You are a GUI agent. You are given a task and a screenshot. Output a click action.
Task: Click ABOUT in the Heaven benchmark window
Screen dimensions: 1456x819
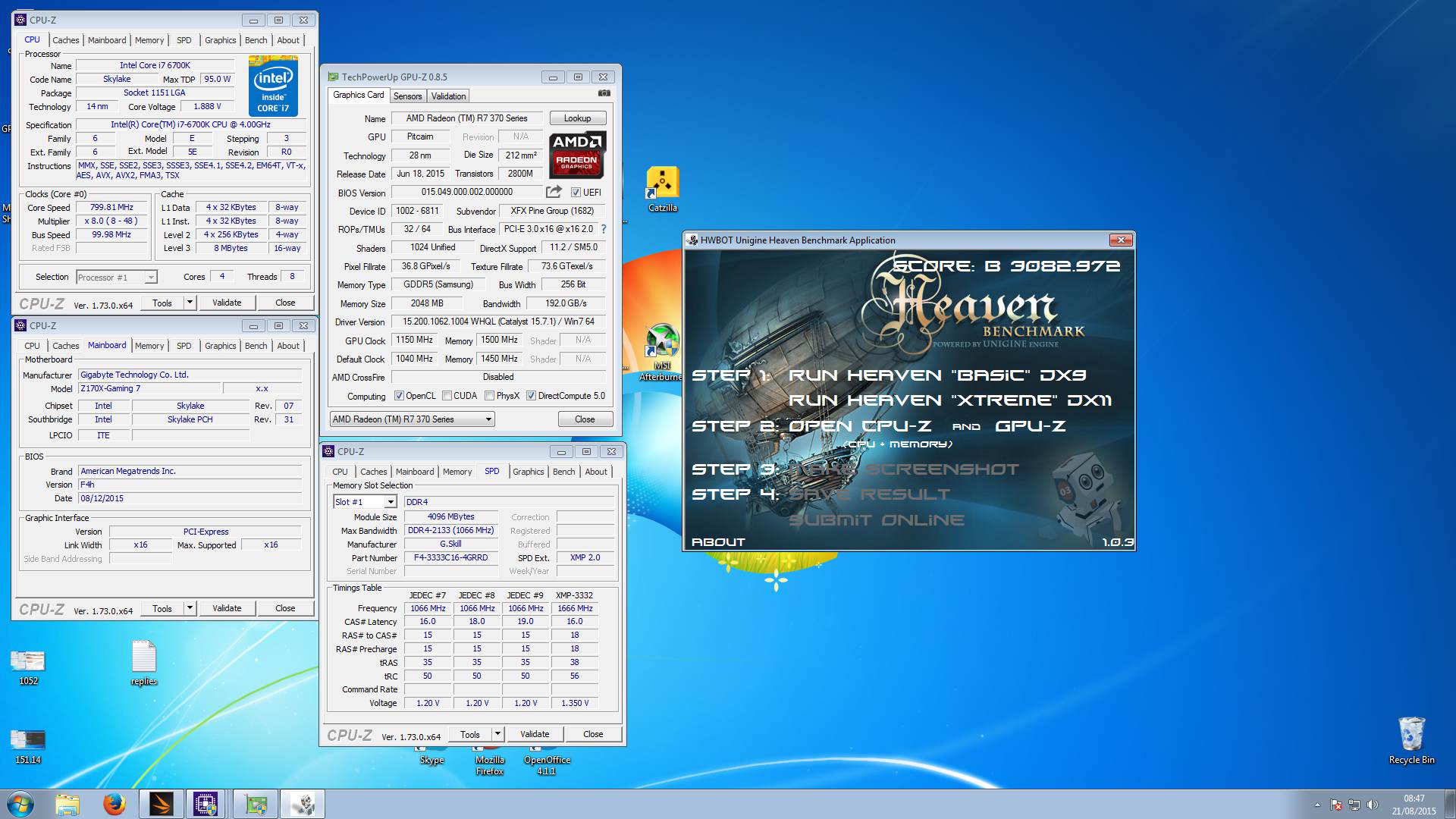[x=718, y=542]
